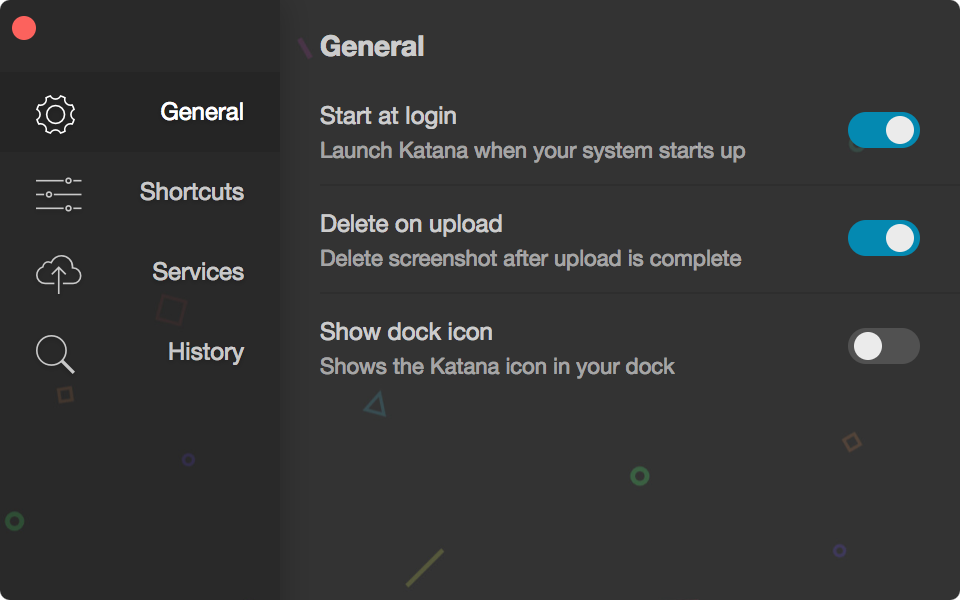
Task: Click "Shows the Katana icon in your dock" text
Action: click(x=497, y=367)
